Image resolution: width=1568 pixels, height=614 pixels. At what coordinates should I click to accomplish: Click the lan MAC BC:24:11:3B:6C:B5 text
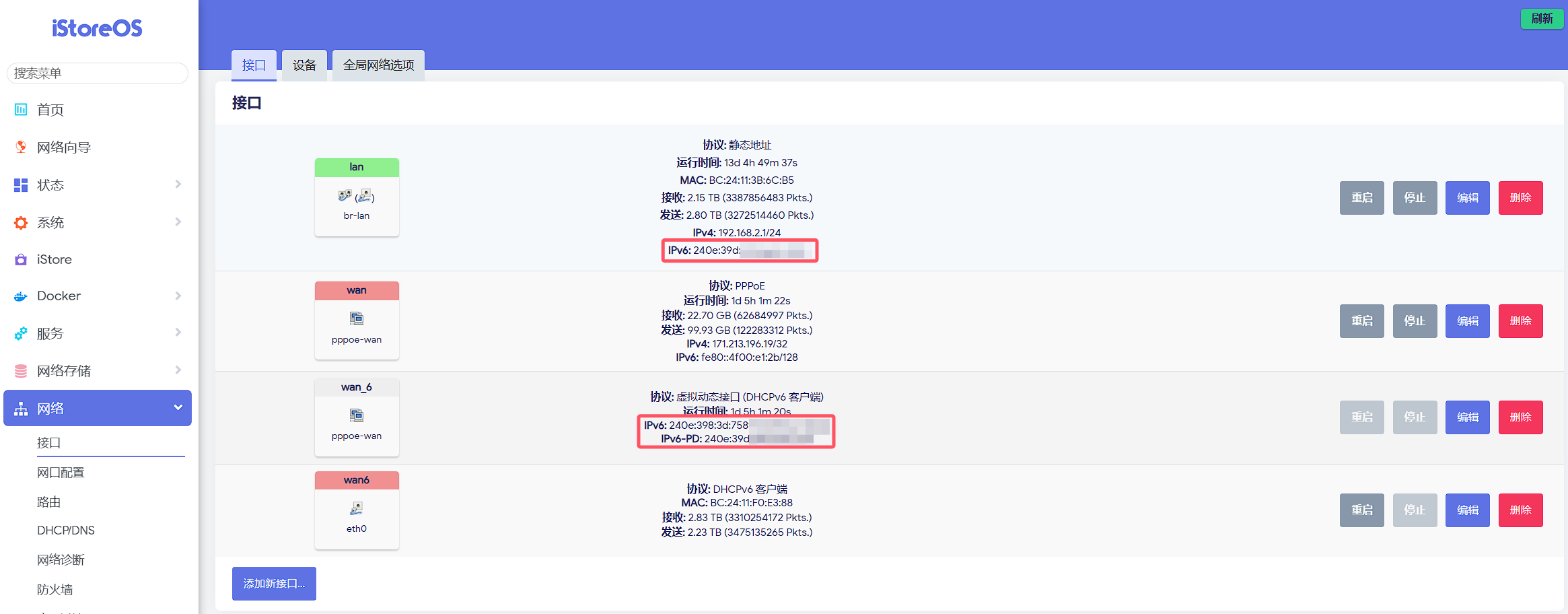pos(737,180)
